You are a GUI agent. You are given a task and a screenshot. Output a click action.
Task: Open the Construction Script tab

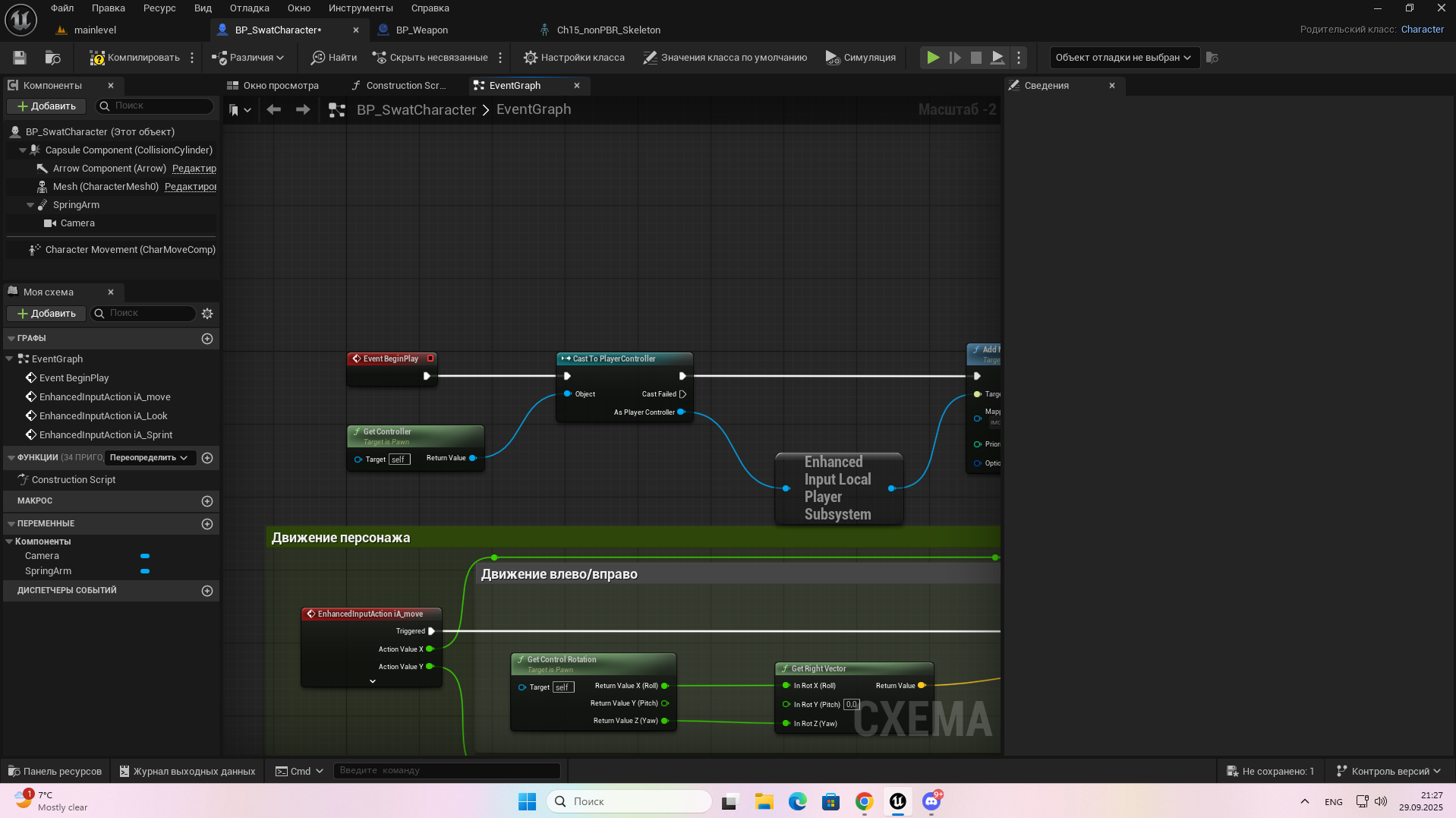click(406, 86)
